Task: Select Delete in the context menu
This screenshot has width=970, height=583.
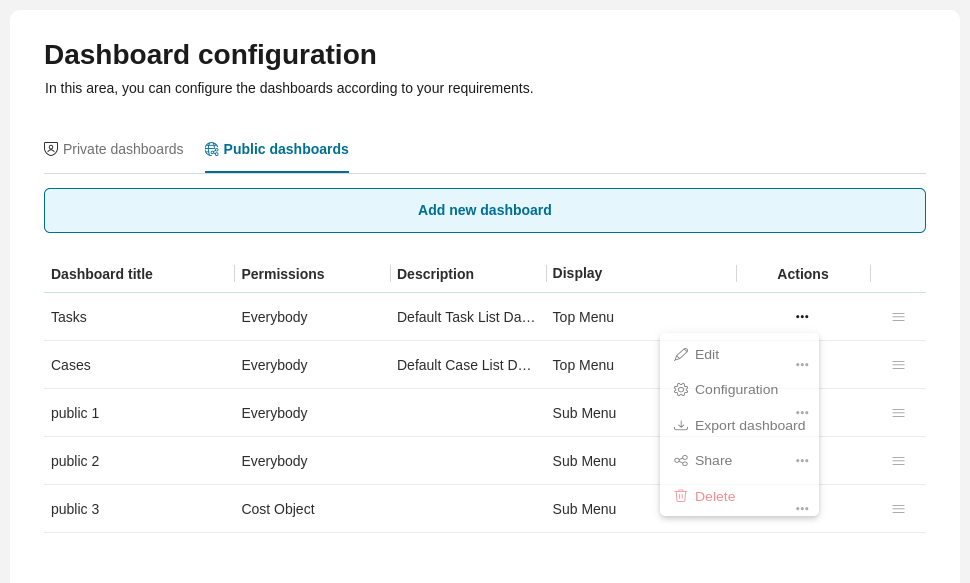Action: tap(715, 496)
